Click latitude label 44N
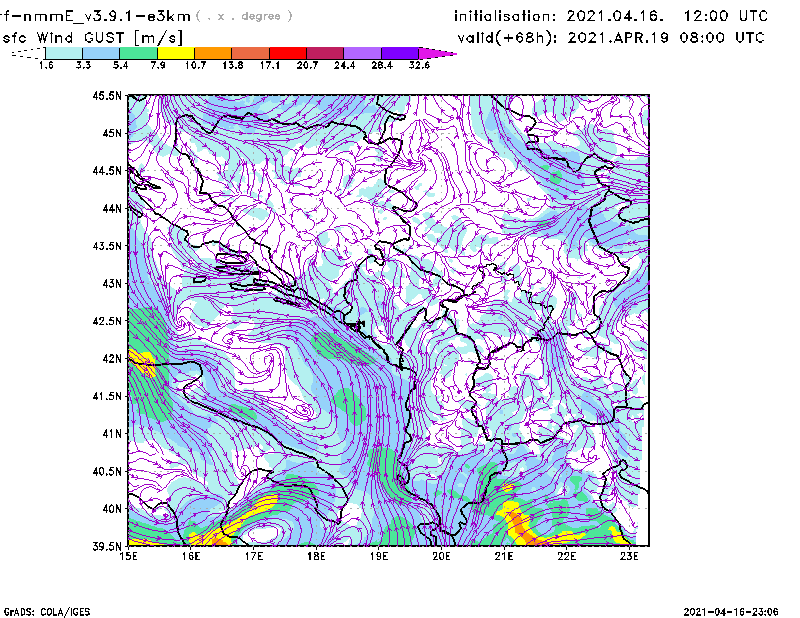The image size is (800, 618). pos(112,208)
